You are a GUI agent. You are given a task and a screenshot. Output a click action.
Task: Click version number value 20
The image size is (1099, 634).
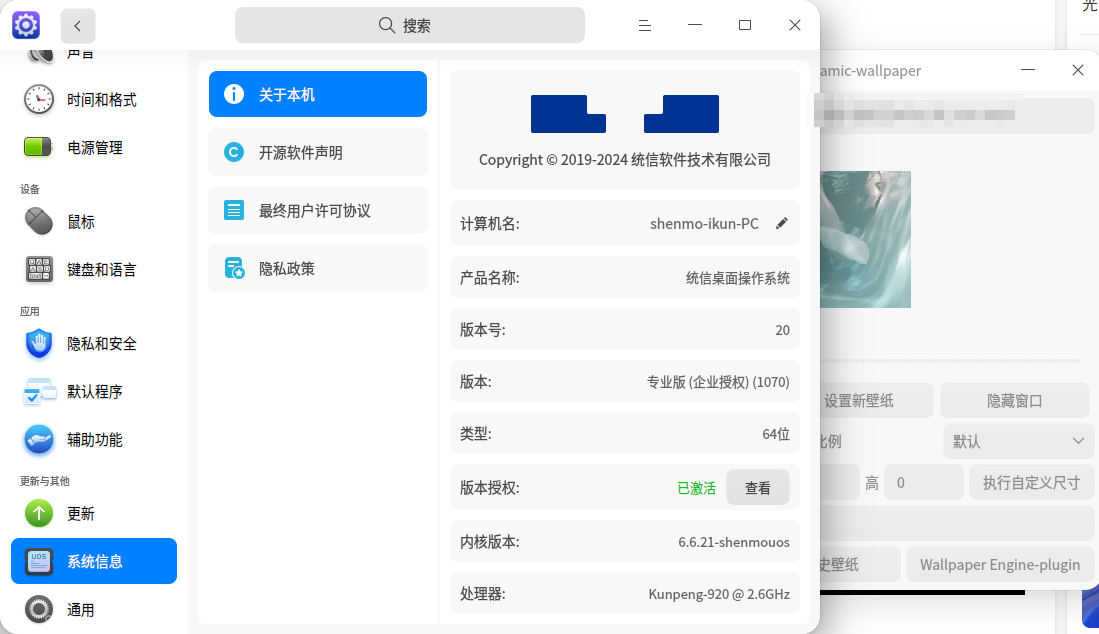coord(782,330)
